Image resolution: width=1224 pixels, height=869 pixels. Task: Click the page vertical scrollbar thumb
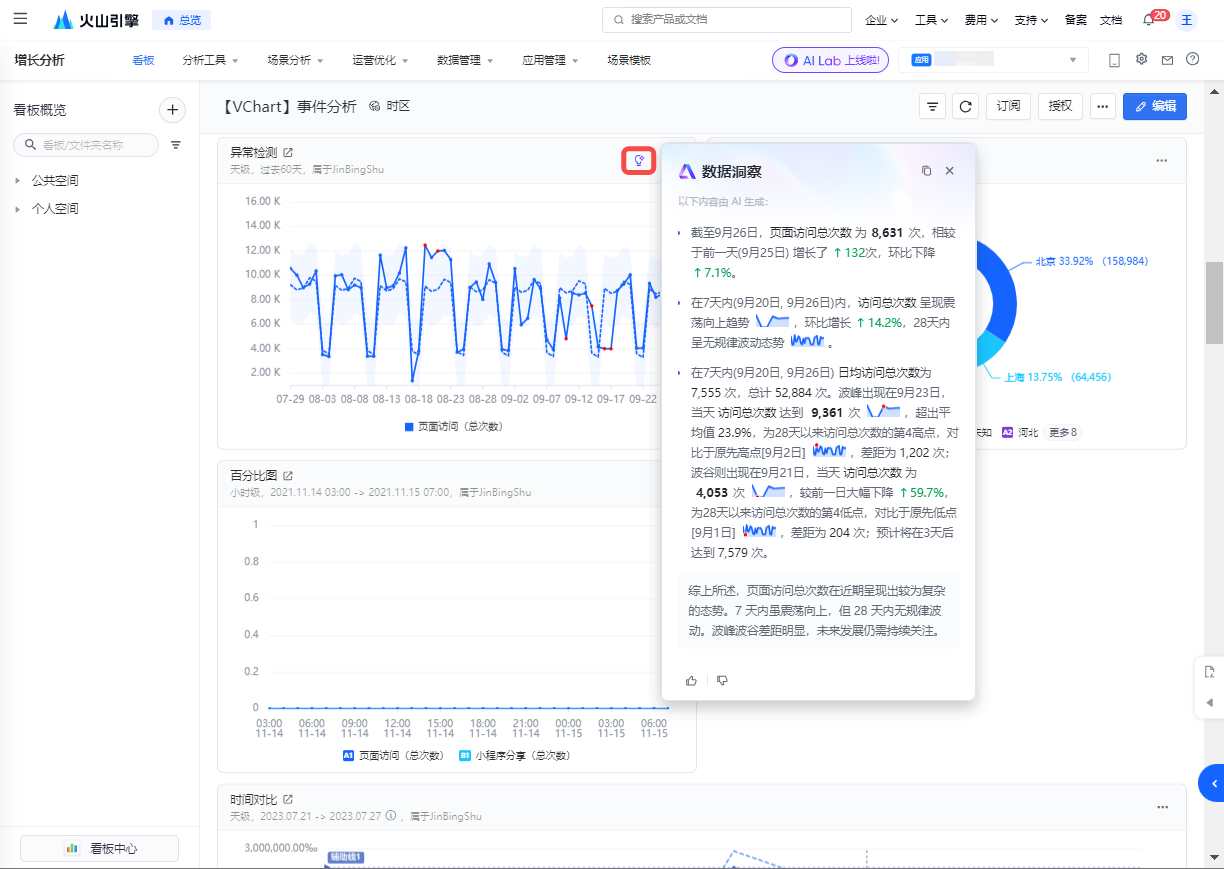tap(1215, 303)
